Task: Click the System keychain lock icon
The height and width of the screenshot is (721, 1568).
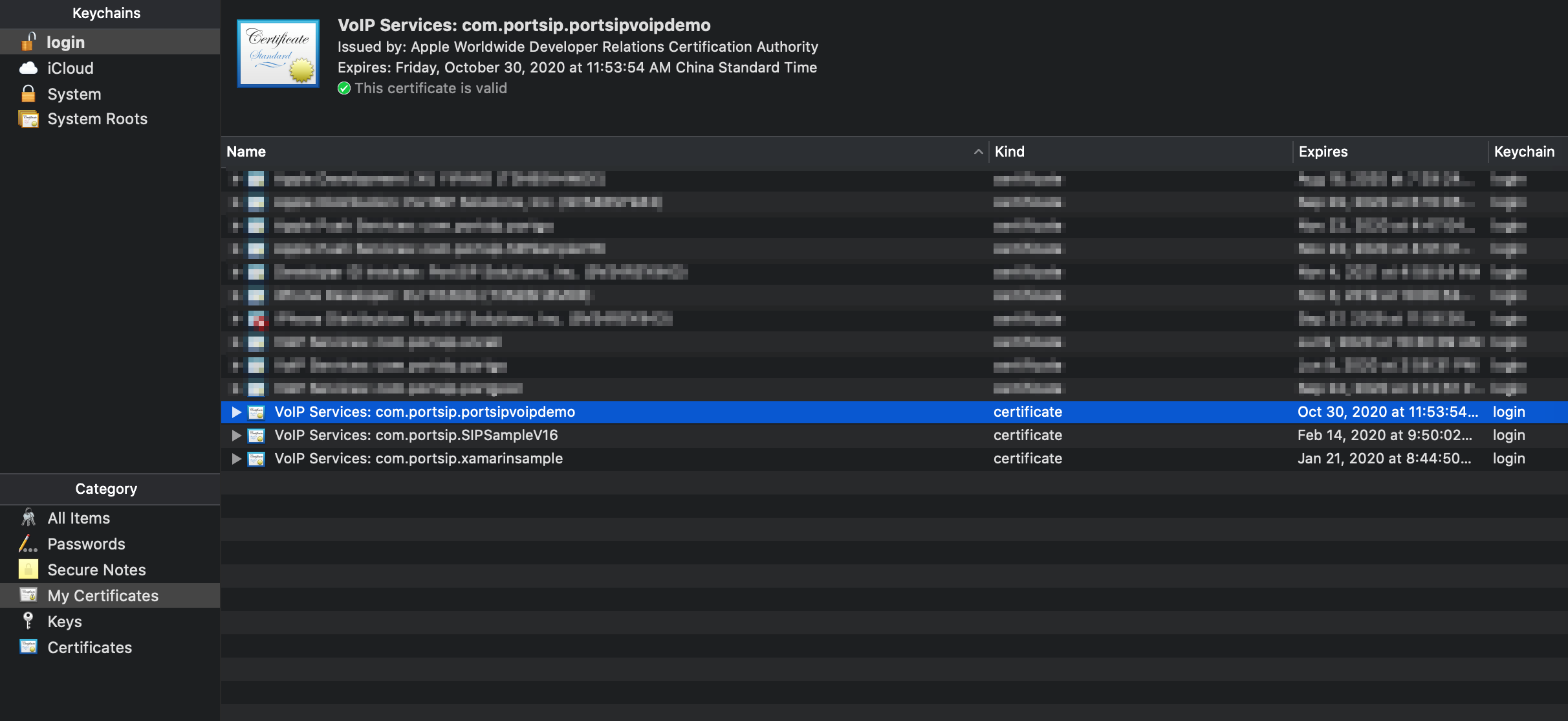Action: click(x=28, y=94)
